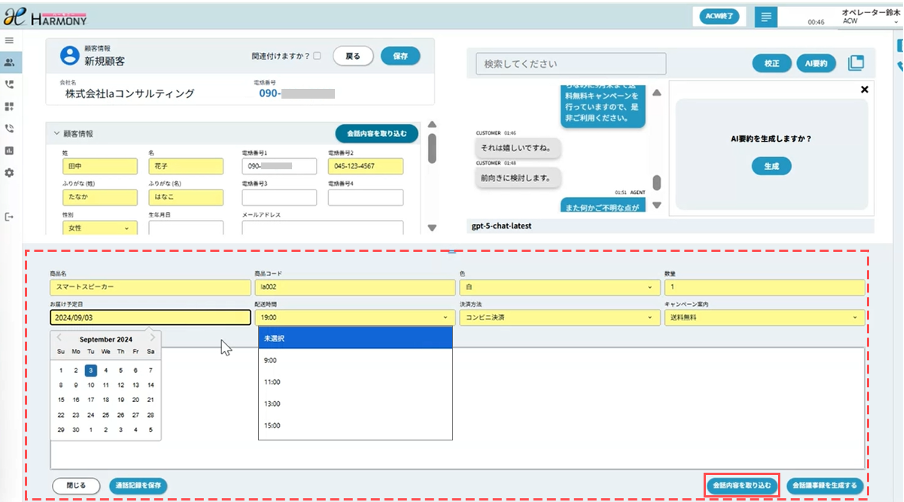
Task: Click the copy transcript icon beside AI要約
Action: point(856,63)
